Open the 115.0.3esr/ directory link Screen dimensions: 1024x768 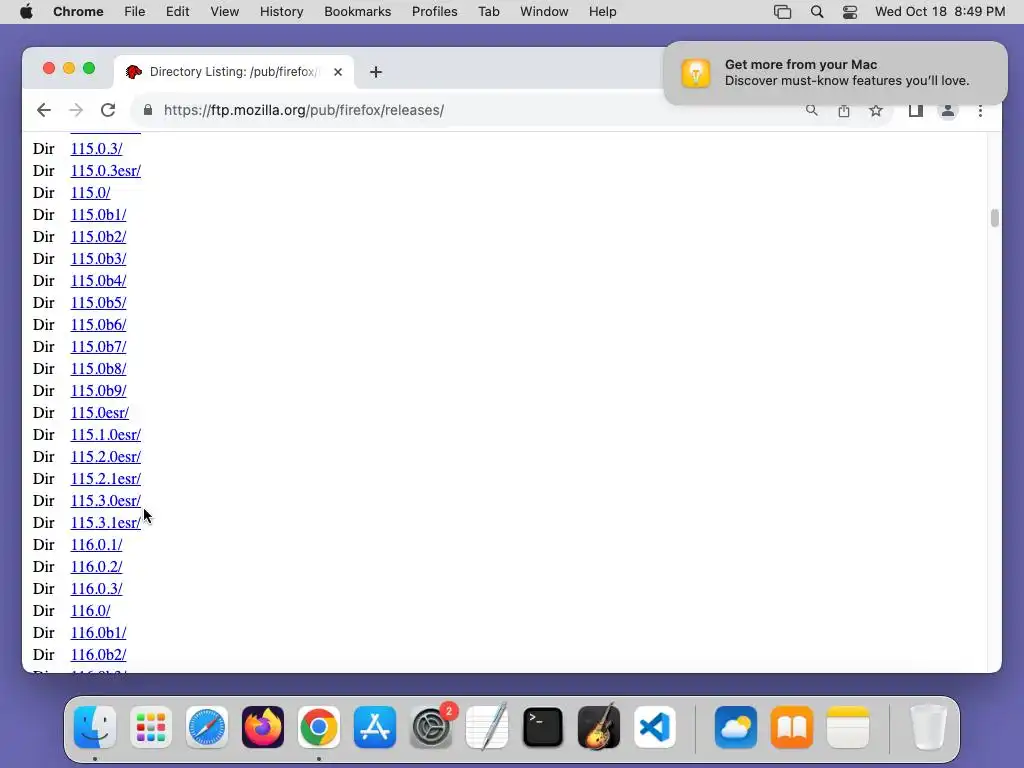[x=106, y=171]
